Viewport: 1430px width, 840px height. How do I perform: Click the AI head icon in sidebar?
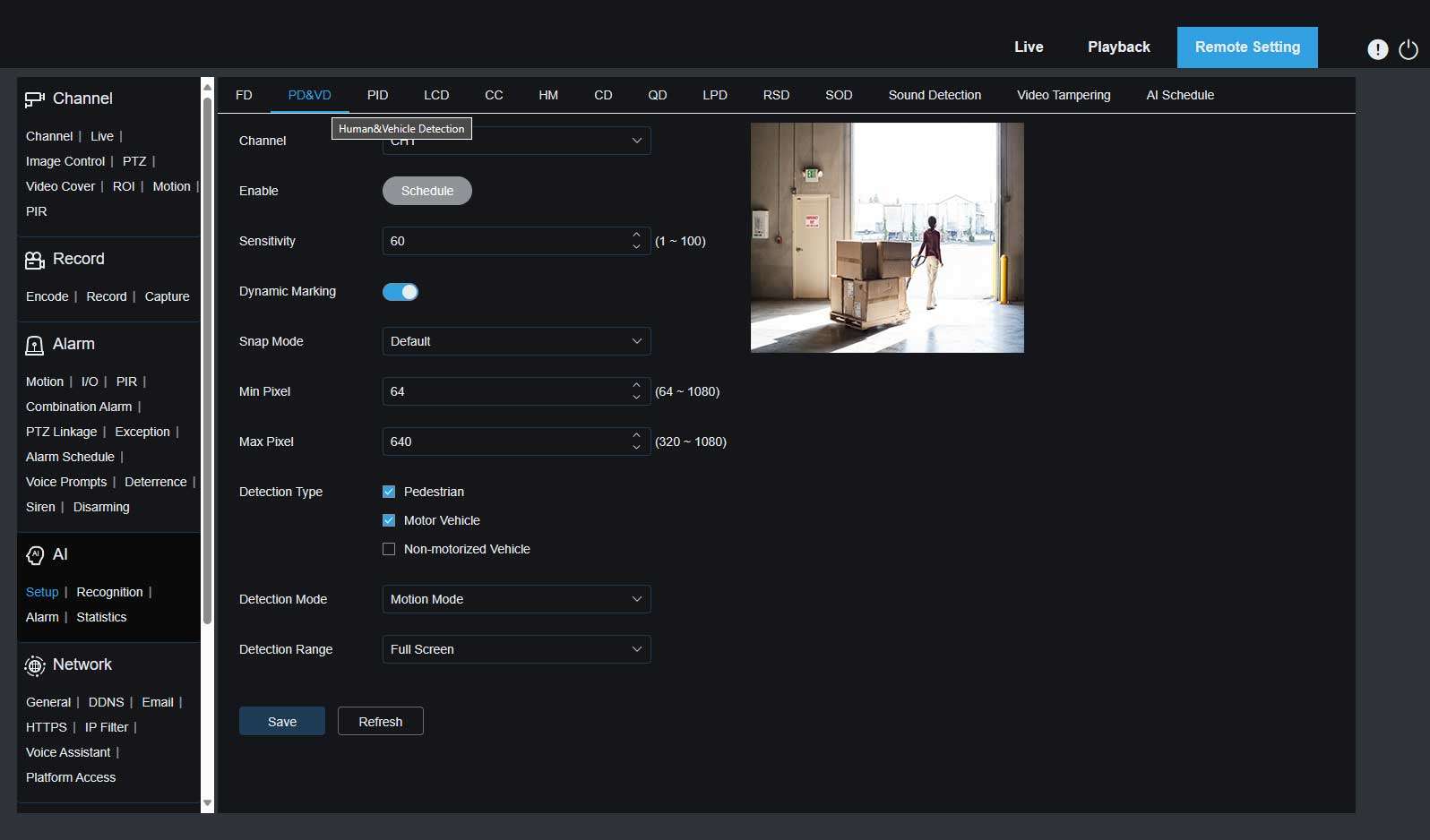tap(34, 555)
